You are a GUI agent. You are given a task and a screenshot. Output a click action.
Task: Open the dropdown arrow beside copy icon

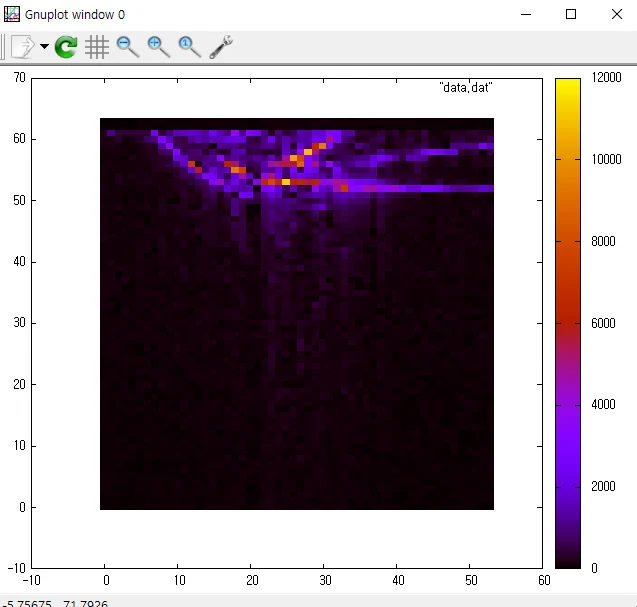point(44,46)
